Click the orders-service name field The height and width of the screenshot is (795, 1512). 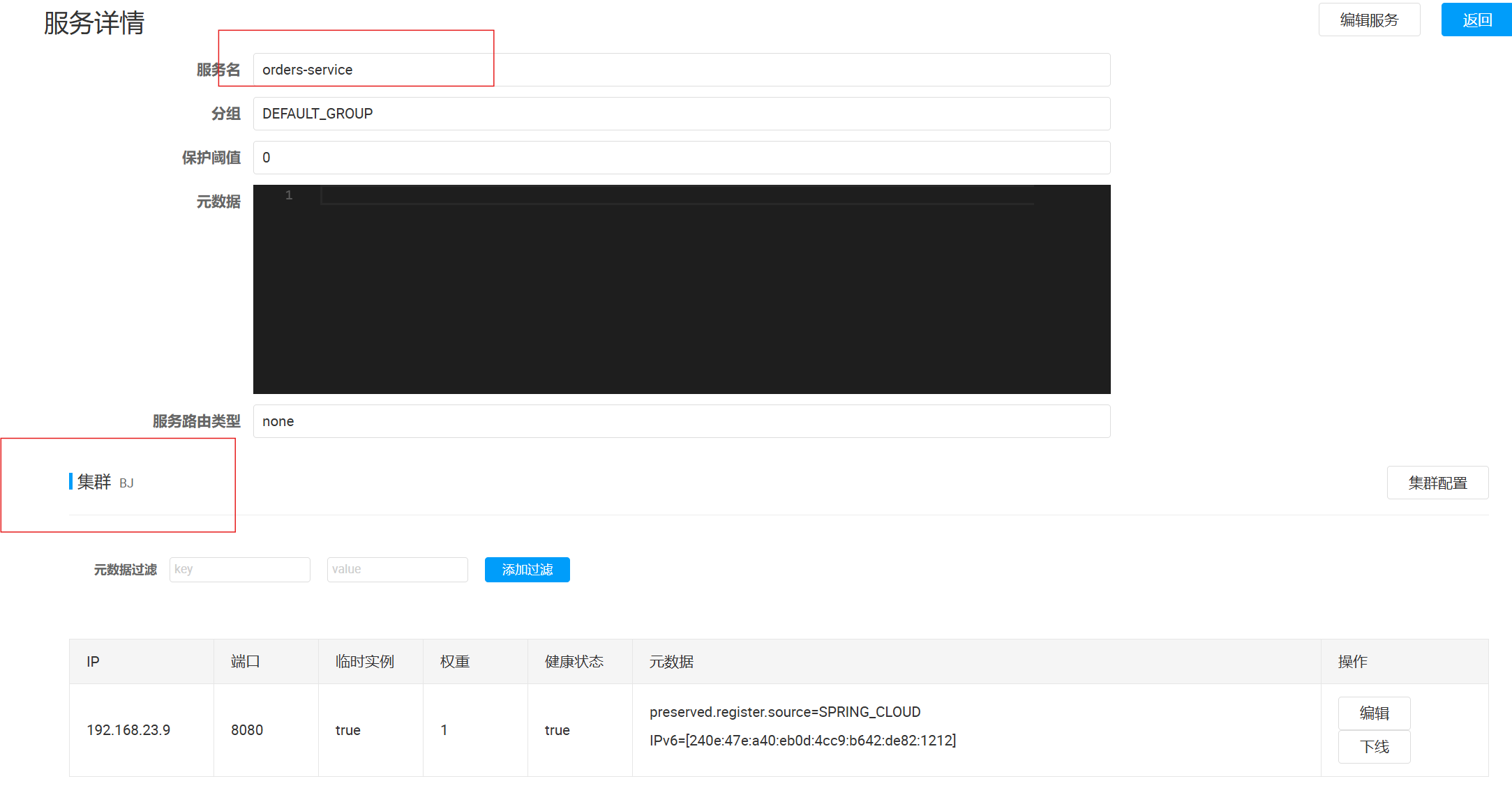click(681, 70)
